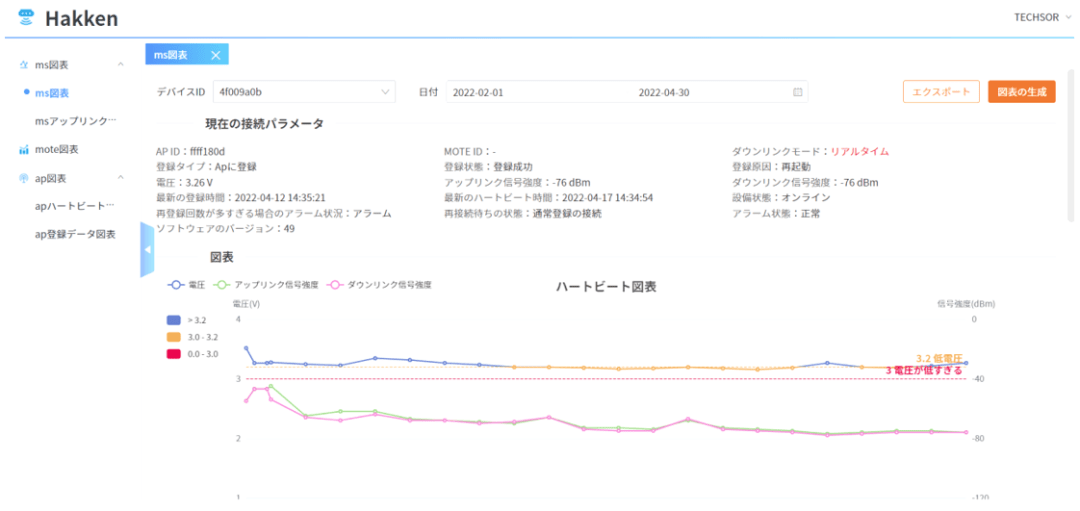Click the ハートビート図表 chart title
The image size is (1080, 511).
pos(606,287)
